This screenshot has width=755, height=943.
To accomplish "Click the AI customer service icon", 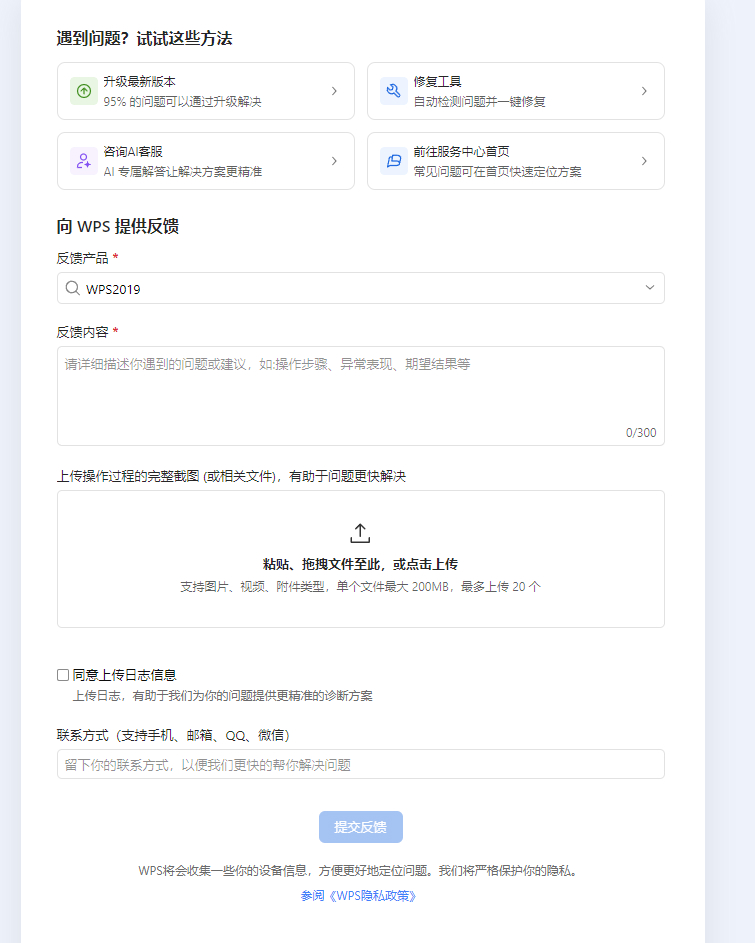I will coord(84,161).
